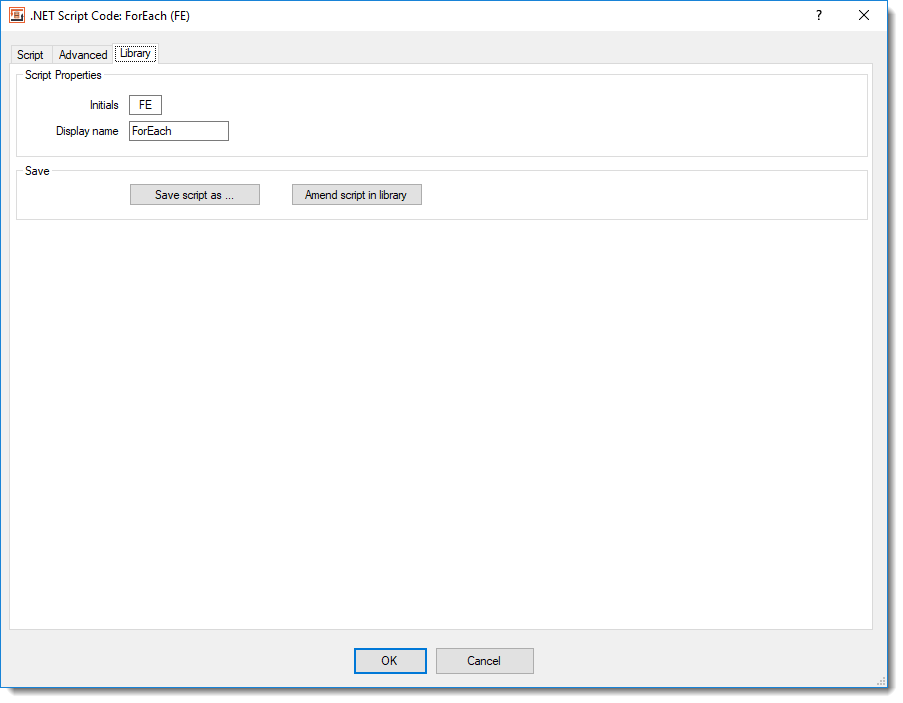Screen dimensions: 903x703
Task: Click the .NET Script Code window icon
Action: 17,16
